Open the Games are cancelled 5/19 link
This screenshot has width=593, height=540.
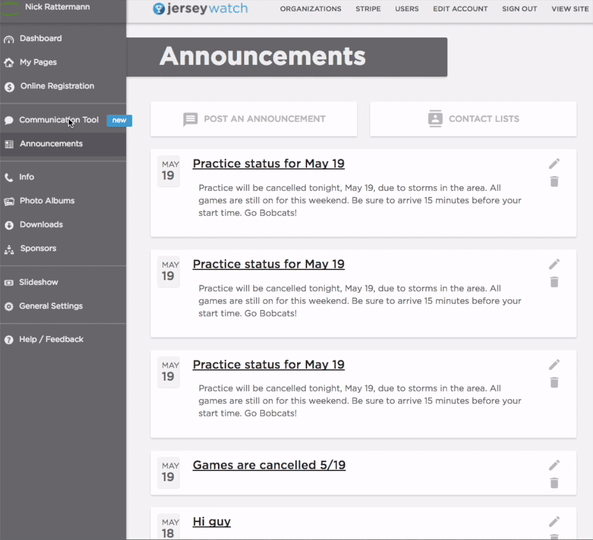269,465
